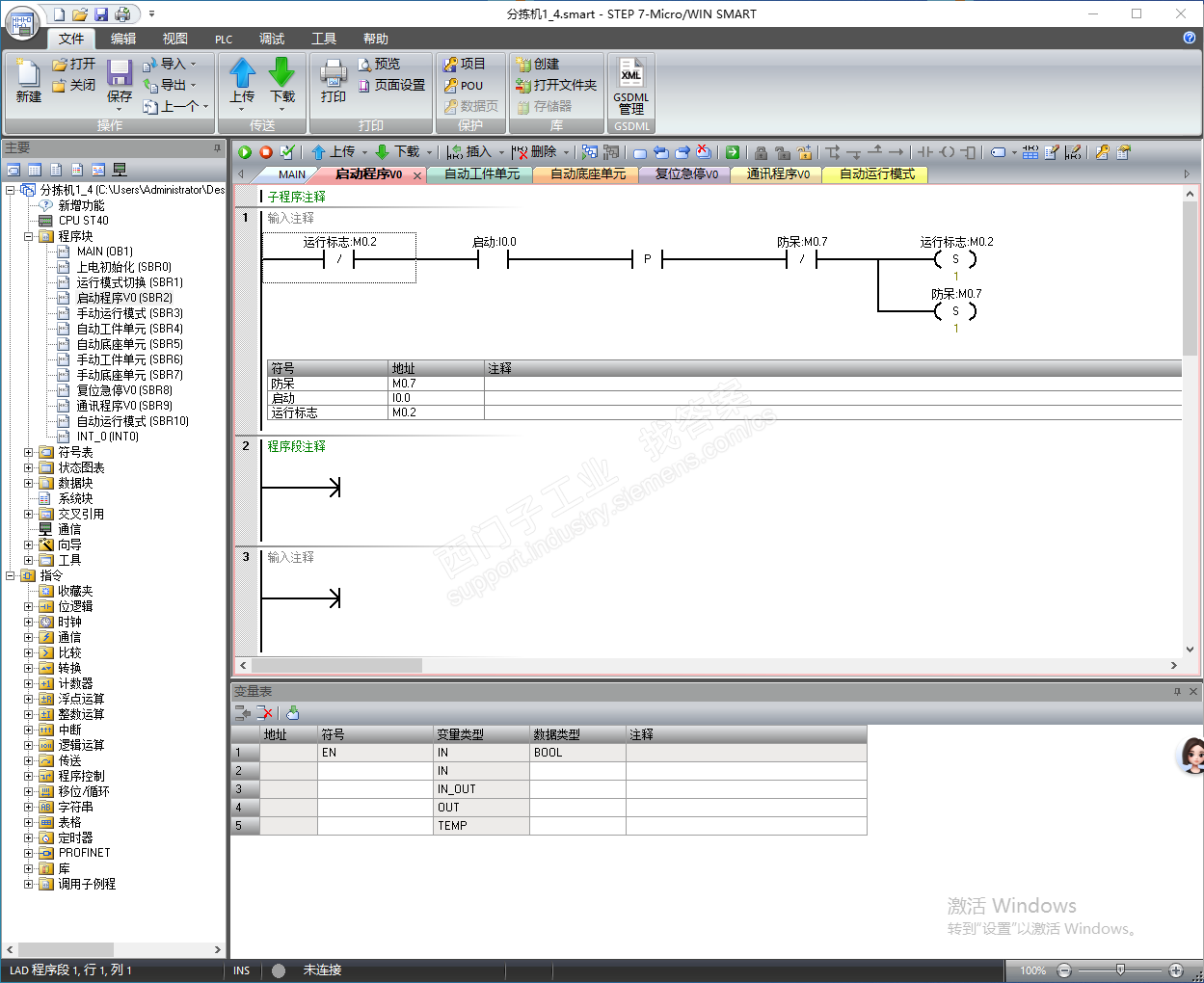Click the help question mark icon

[x=1190, y=38]
